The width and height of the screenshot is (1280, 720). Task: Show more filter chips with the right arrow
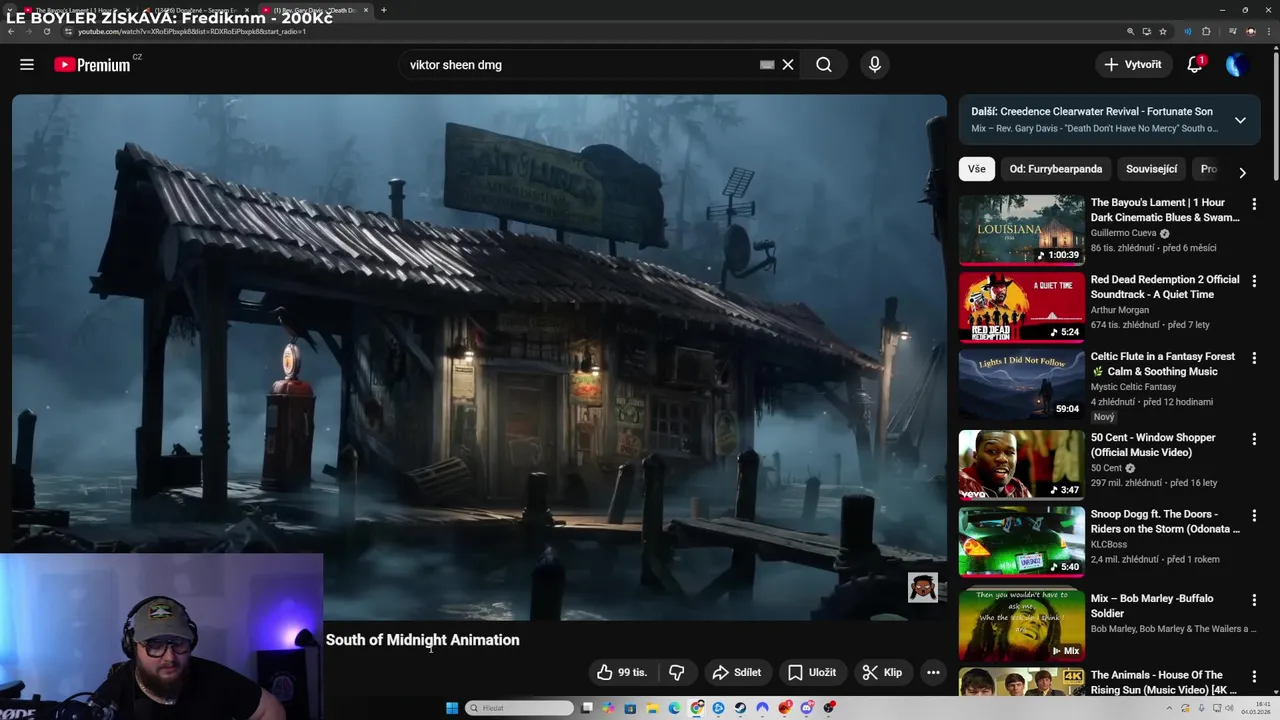tap(1242, 172)
